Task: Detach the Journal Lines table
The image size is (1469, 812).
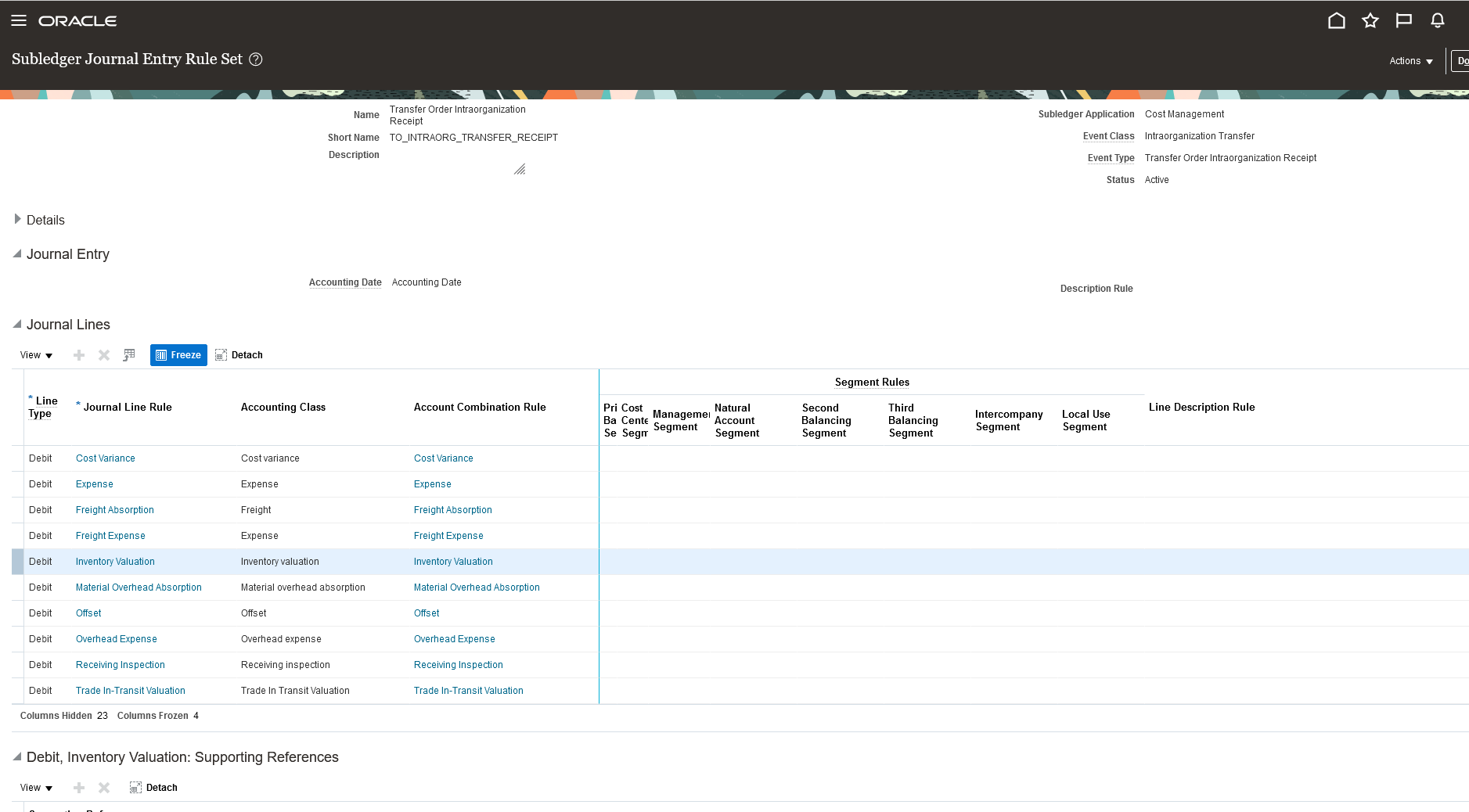Action: point(239,355)
